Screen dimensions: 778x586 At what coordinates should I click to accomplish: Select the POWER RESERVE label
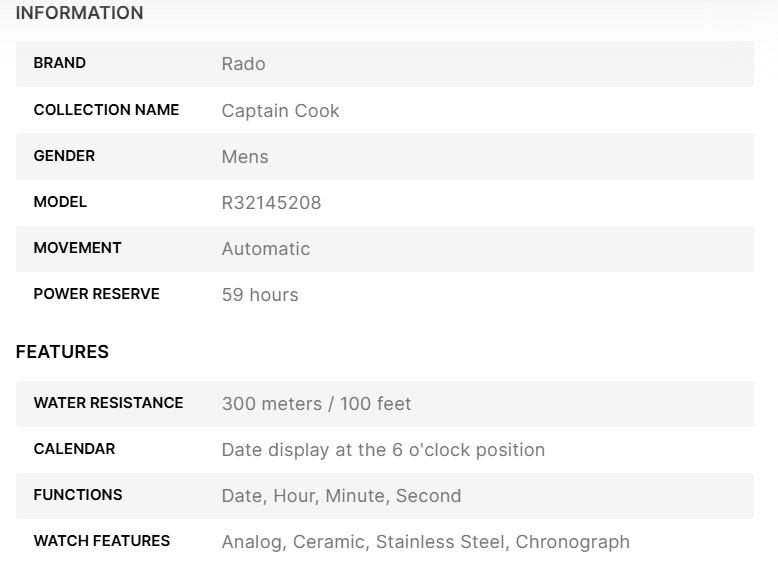click(x=96, y=294)
